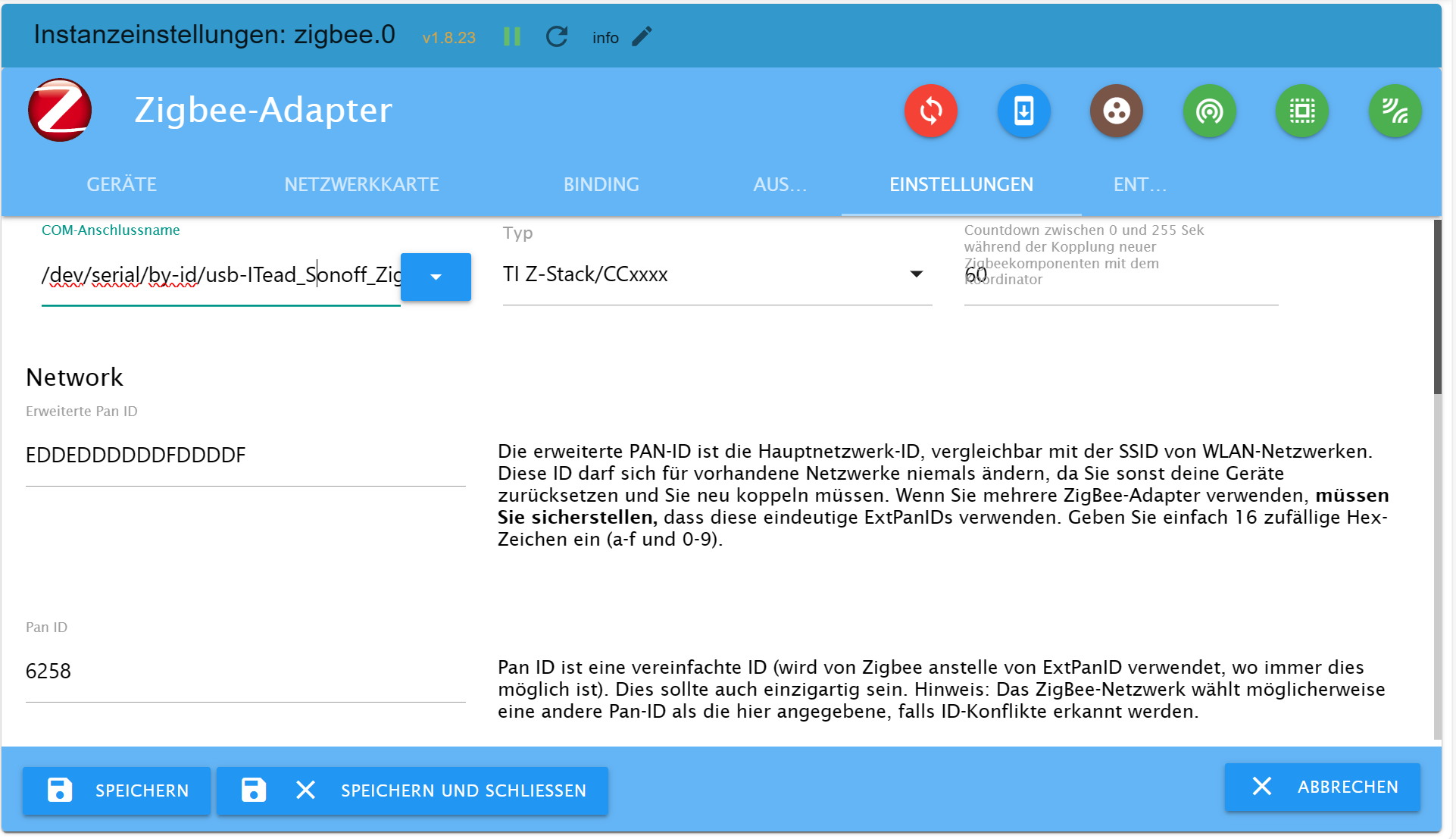Click the Zigbee-Adapter title text
1456x839 pixels.
(263, 111)
